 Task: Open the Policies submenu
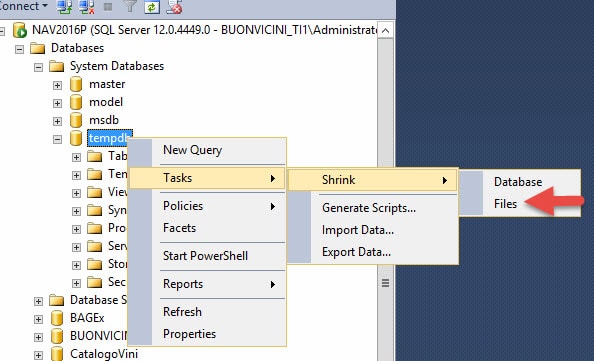207,206
